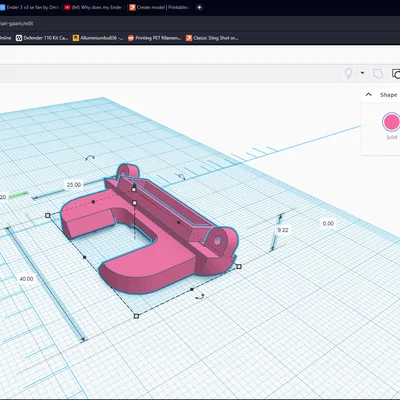Viewport: 400px width, 400px height.
Task: Click the rotation arrow below the model's front edge
Action: (200, 296)
